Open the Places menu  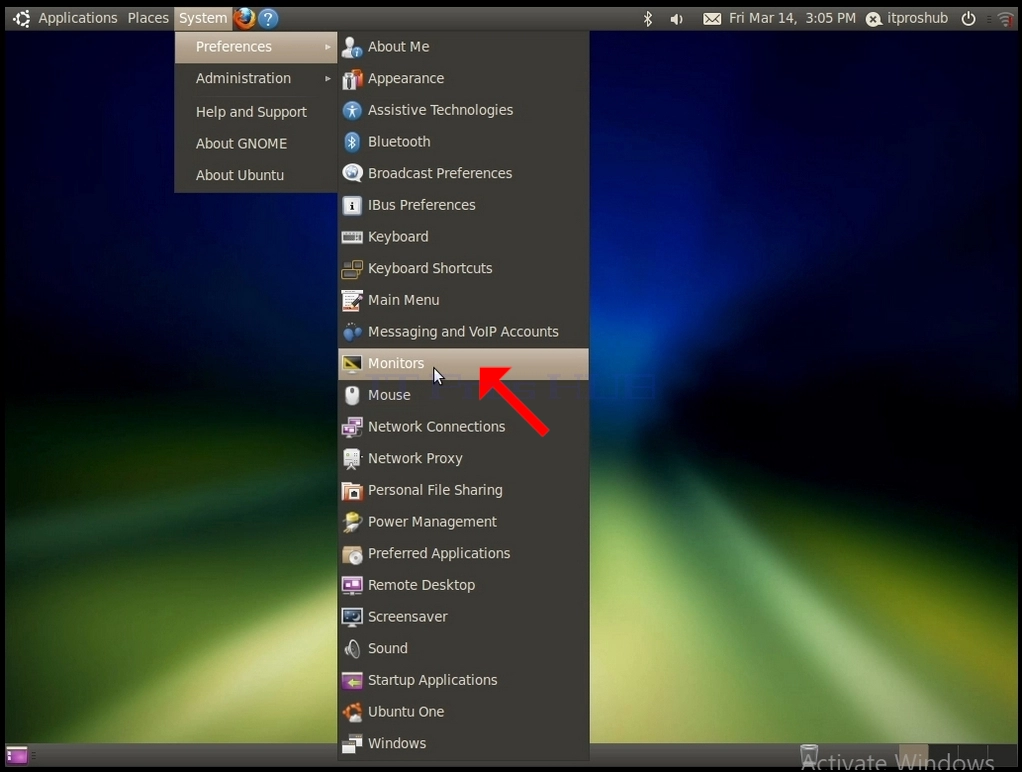tap(148, 18)
